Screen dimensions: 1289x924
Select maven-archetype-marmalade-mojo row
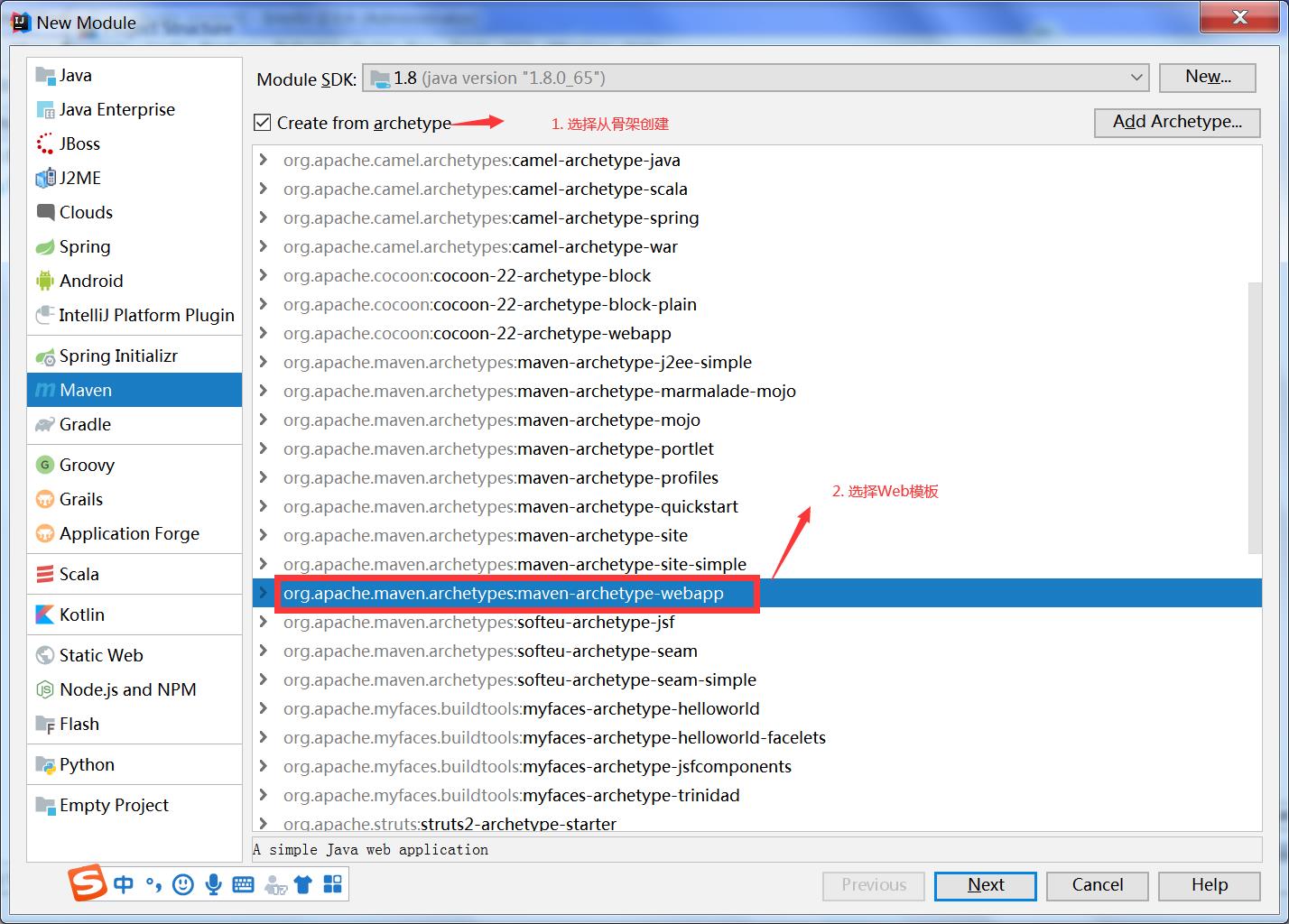coord(756,391)
